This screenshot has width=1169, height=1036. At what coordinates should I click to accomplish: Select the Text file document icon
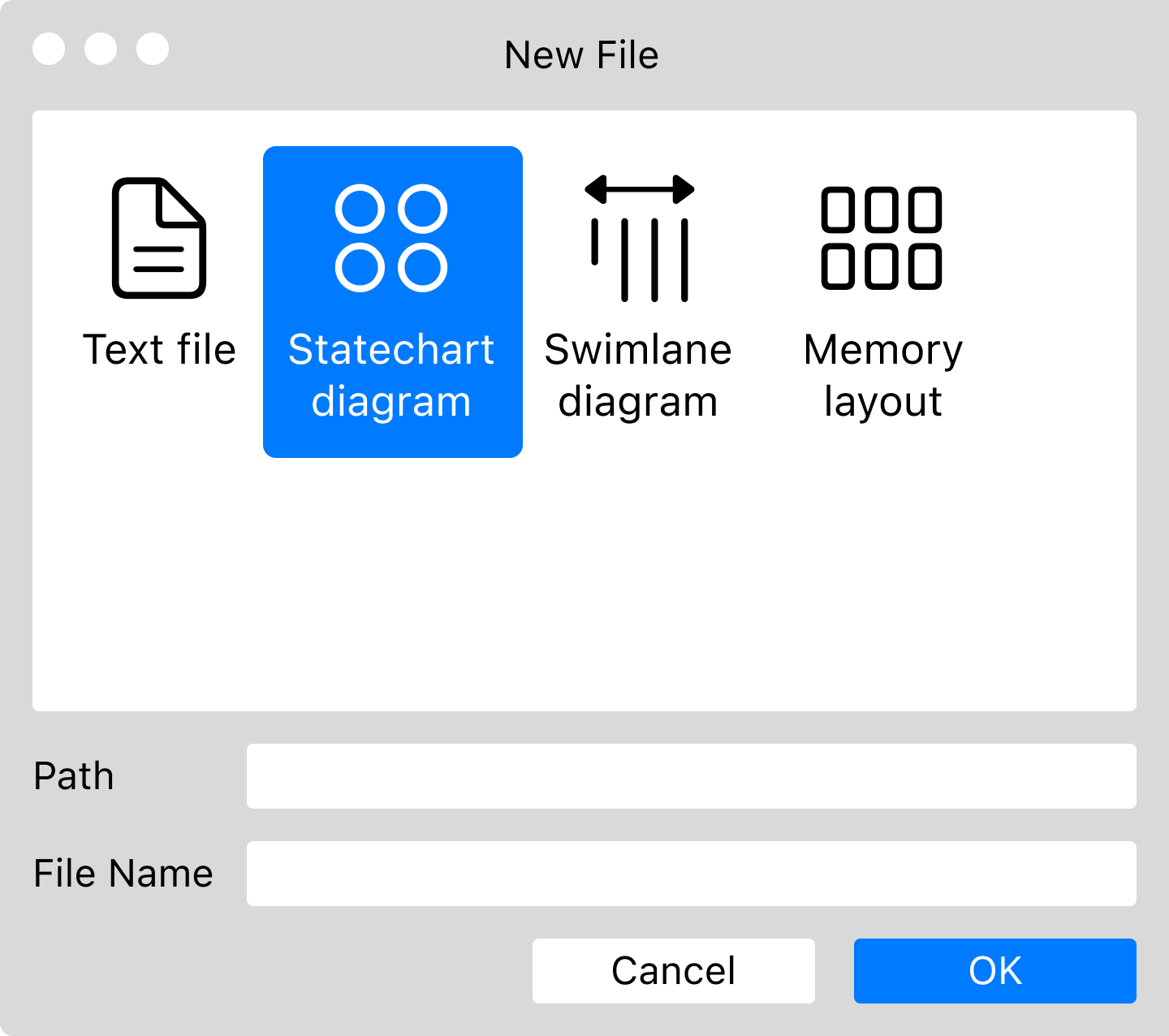click(159, 237)
